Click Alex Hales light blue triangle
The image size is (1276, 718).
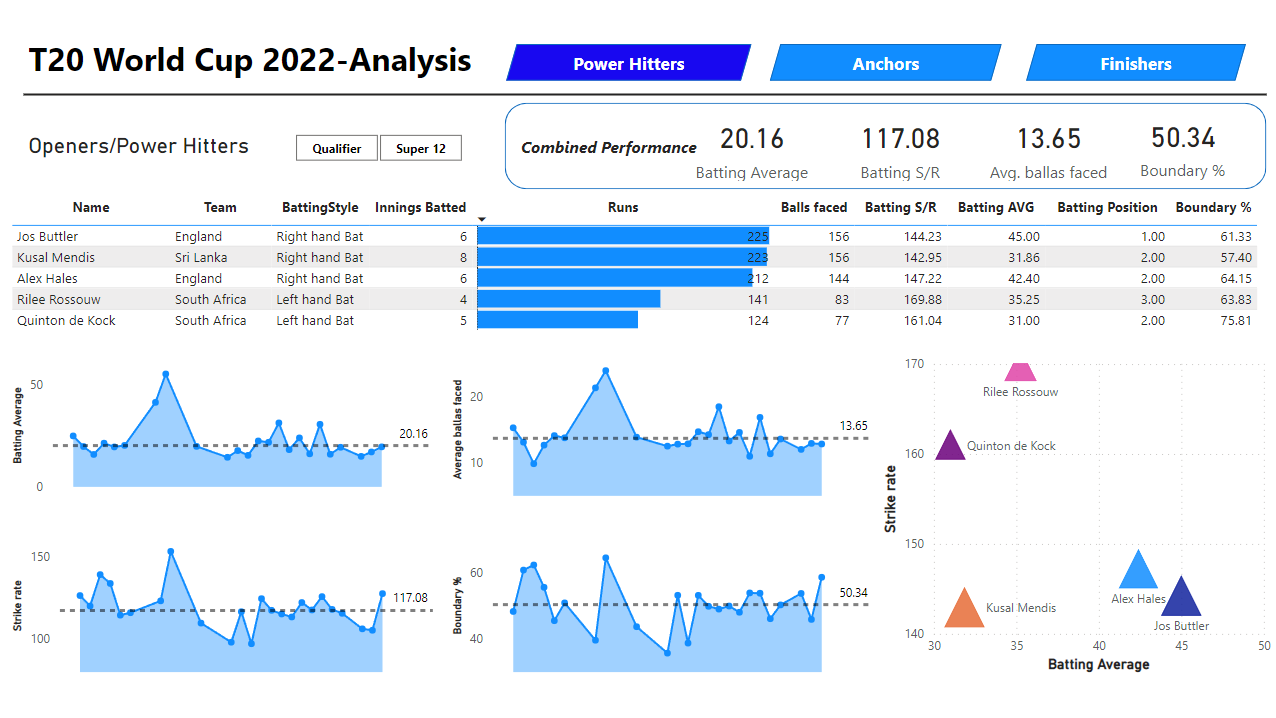[x=1137, y=572]
